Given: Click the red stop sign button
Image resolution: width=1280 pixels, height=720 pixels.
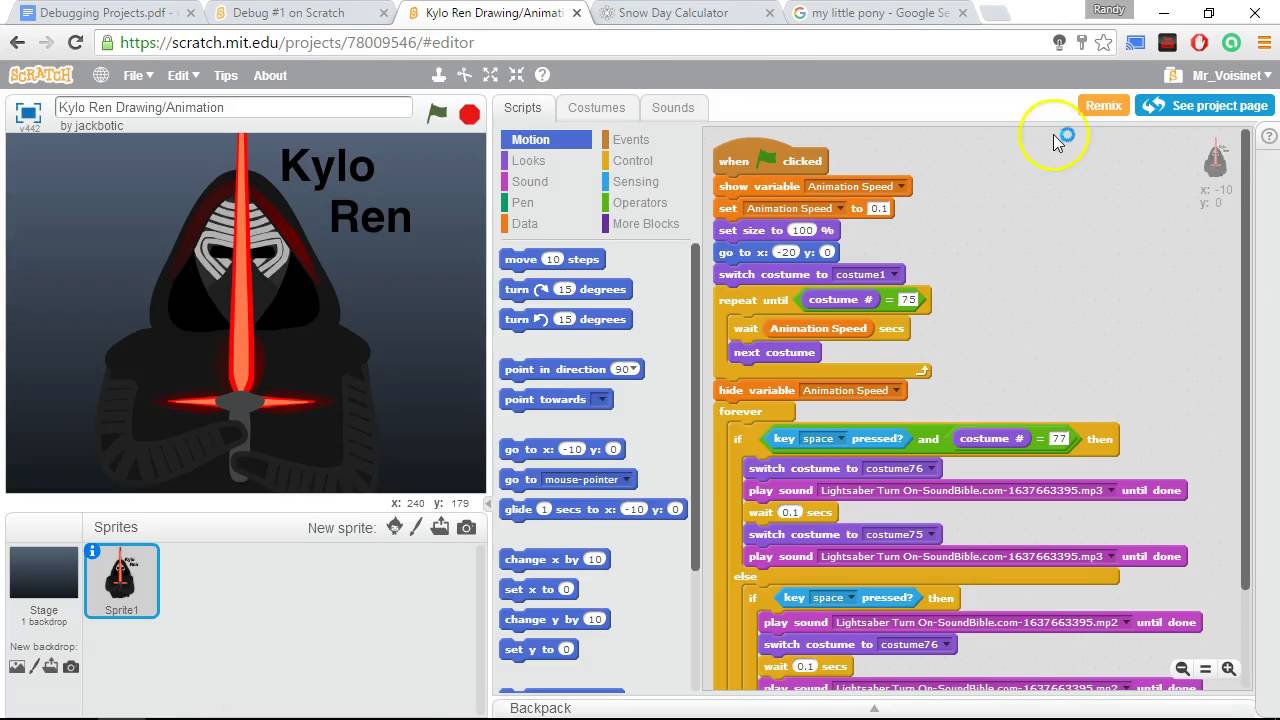Looking at the screenshot, I should tap(469, 114).
